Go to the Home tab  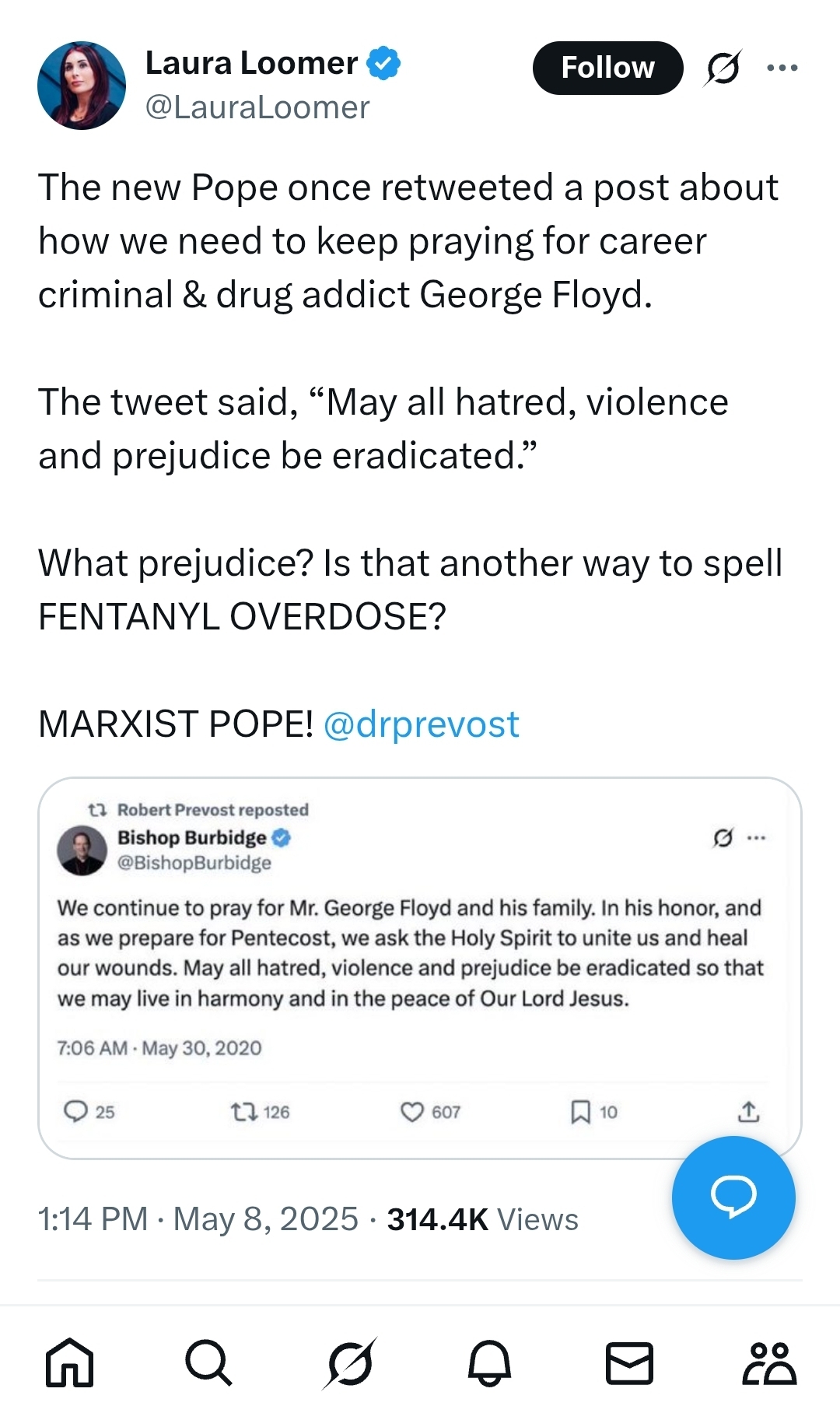[x=70, y=1363]
